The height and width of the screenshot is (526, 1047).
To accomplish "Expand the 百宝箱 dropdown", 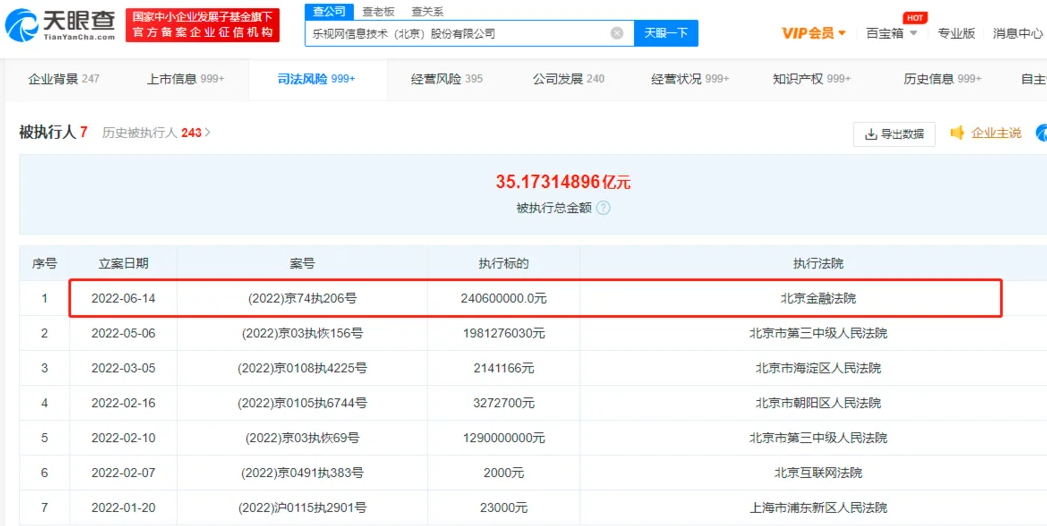I will (891, 33).
